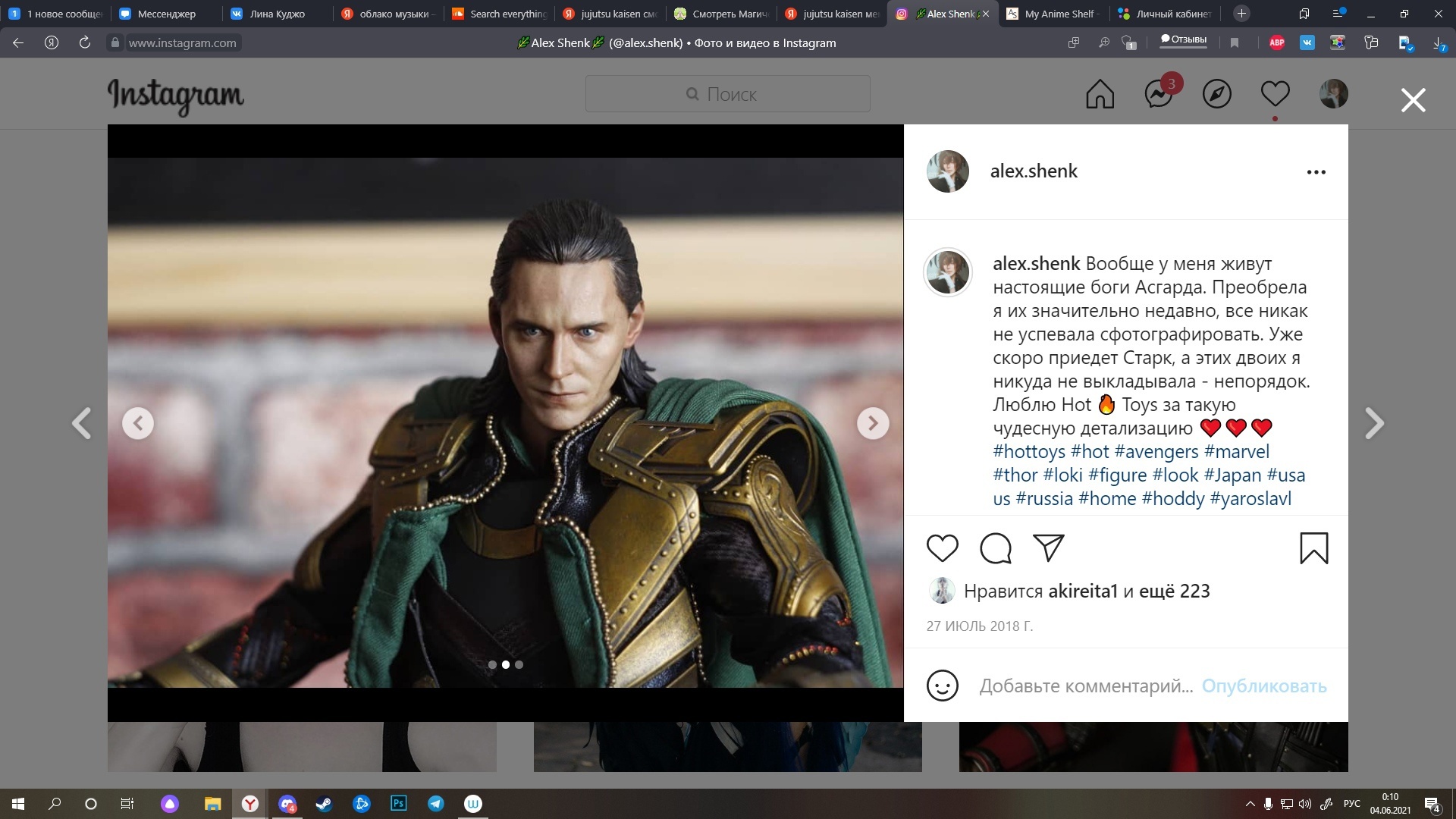The width and height of the screenshot is (1456, 819).
Task: Go to the previous post arrow
Action: (82, 423)
